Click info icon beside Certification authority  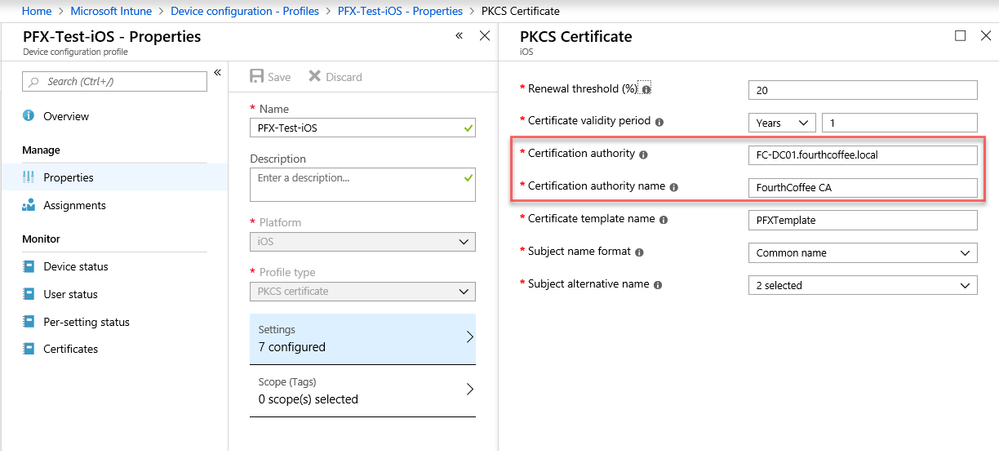(x=643, y=155)
